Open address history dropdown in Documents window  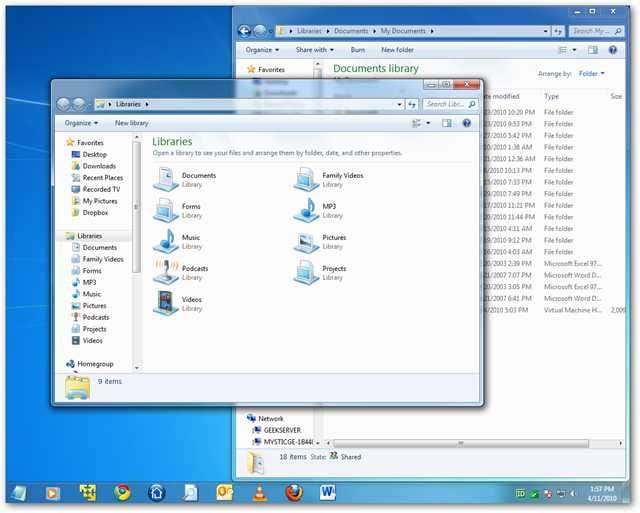coord(545,31)
